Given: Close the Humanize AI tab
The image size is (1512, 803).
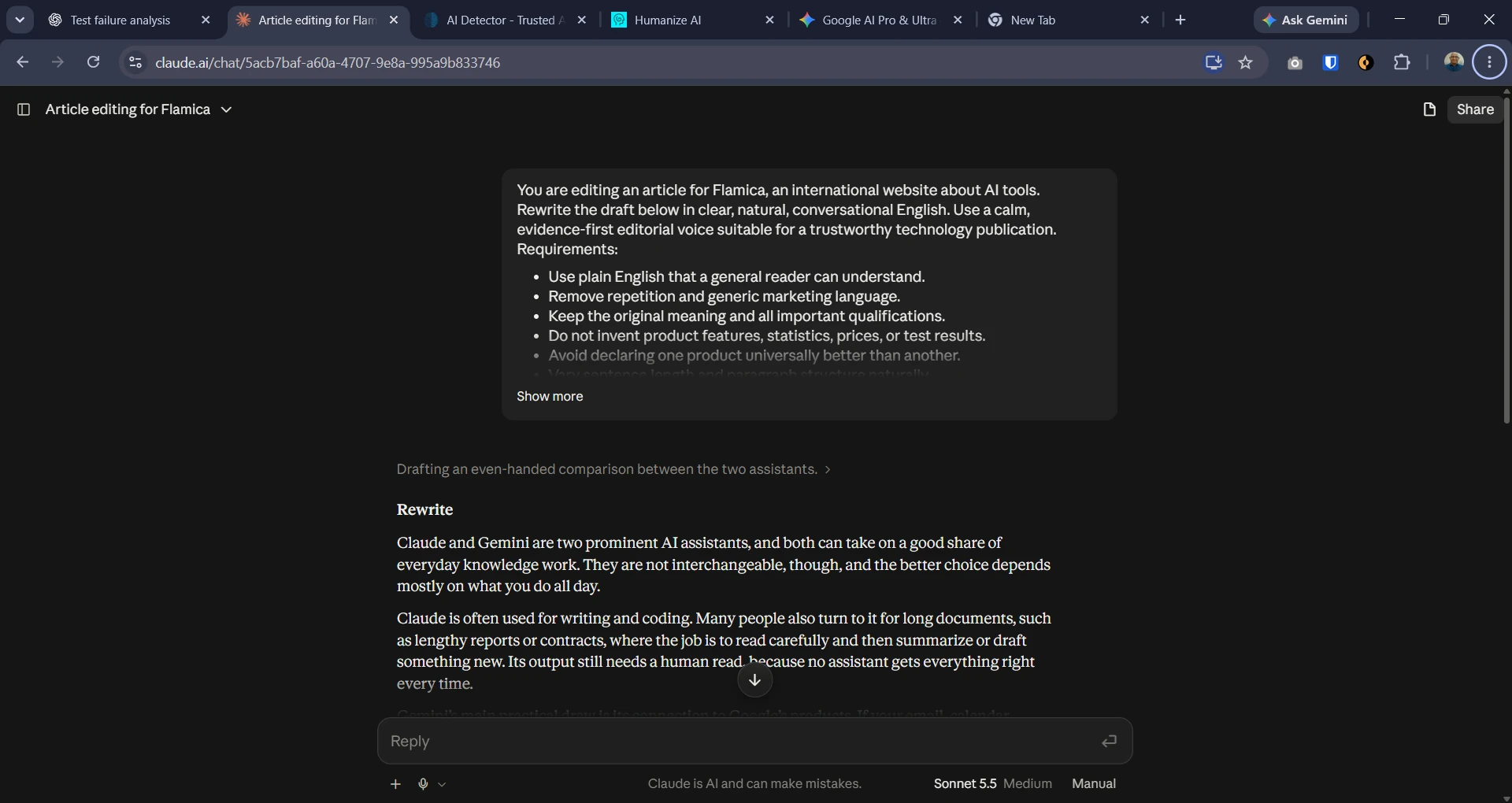Looking at the screenshot, I should tap(769, 20).
